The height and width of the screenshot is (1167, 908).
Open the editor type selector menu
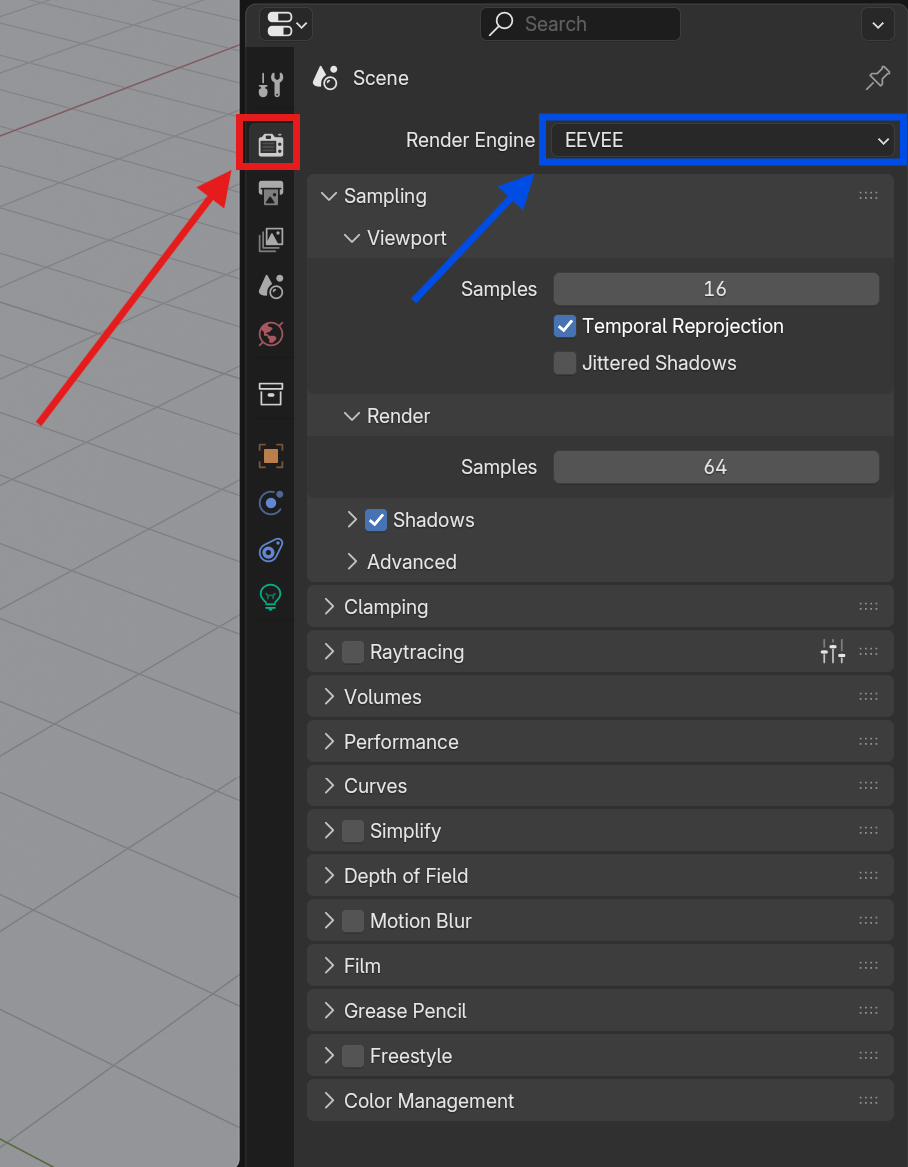[286, 24]
